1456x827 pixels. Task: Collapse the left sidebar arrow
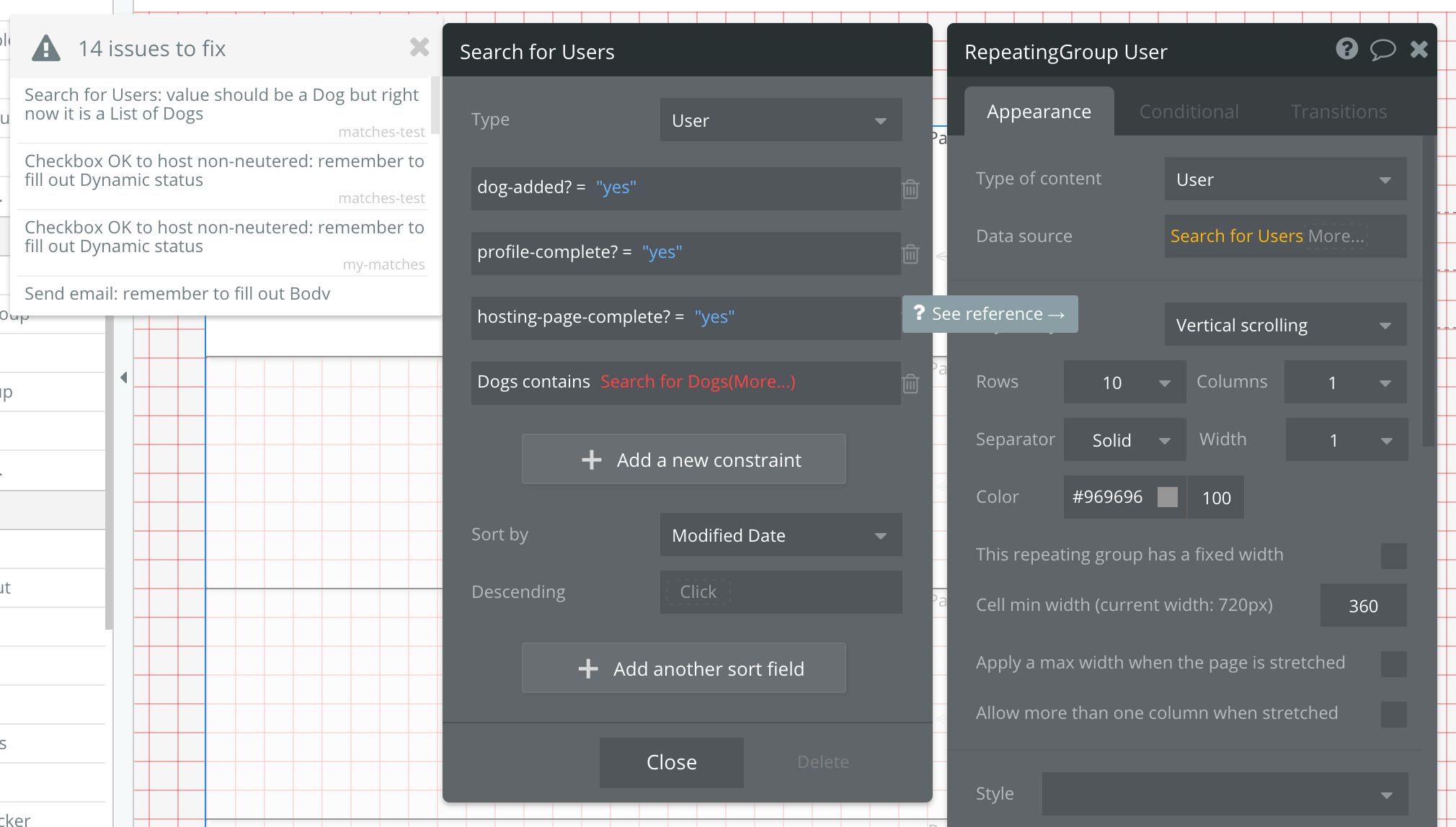click(x=124, y=377)
